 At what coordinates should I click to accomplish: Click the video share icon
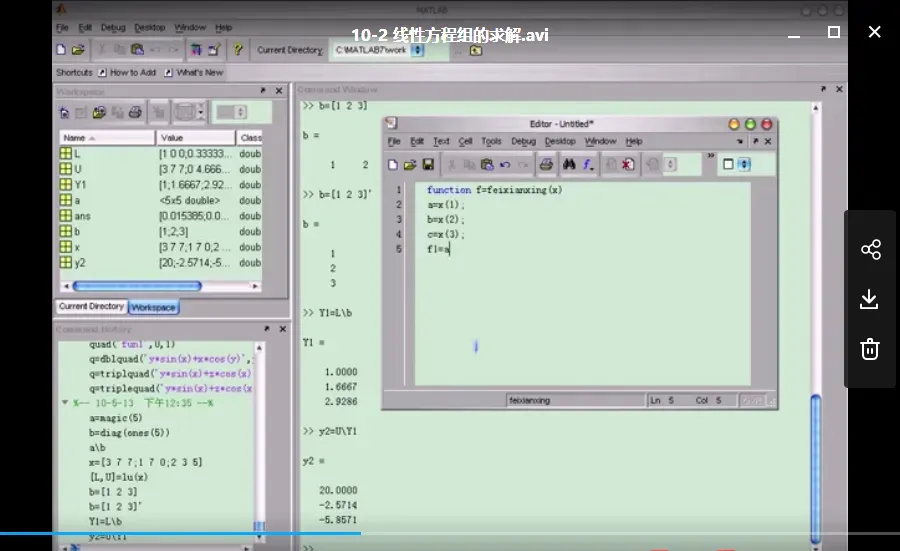(870, 249)
